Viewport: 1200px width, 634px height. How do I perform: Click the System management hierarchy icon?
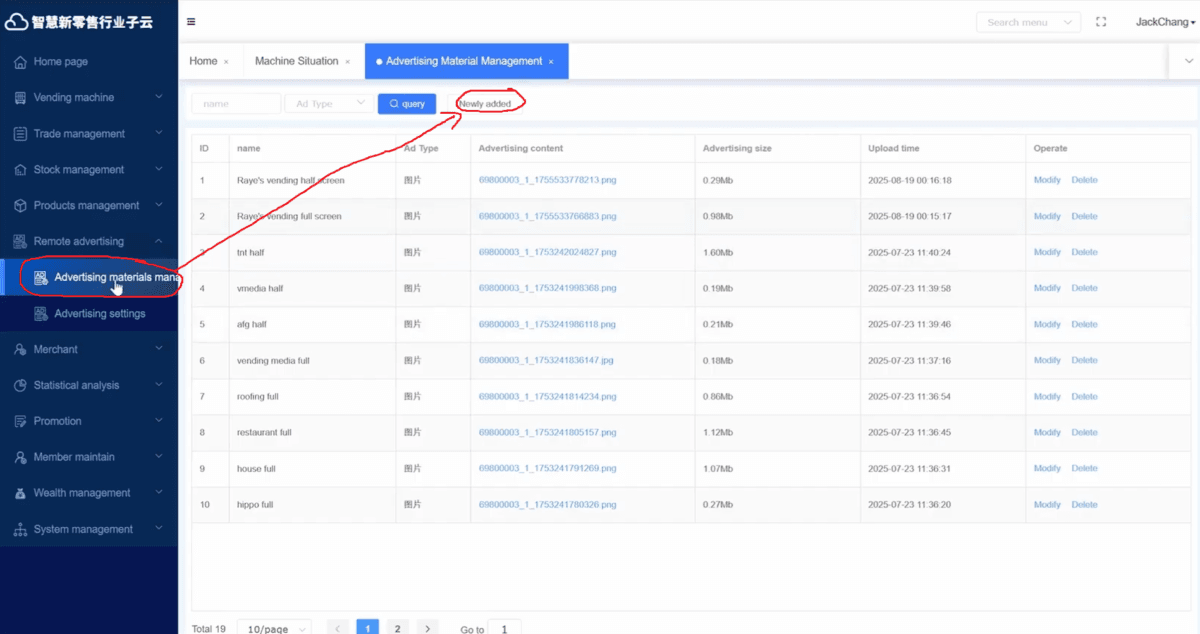click(x=20, y=529)
